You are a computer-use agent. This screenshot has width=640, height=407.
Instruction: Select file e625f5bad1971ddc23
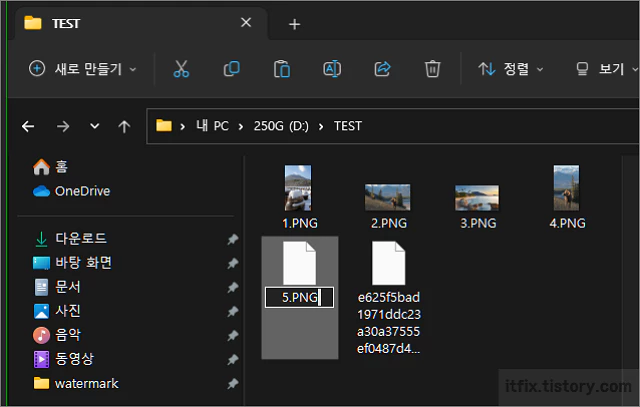389,299
